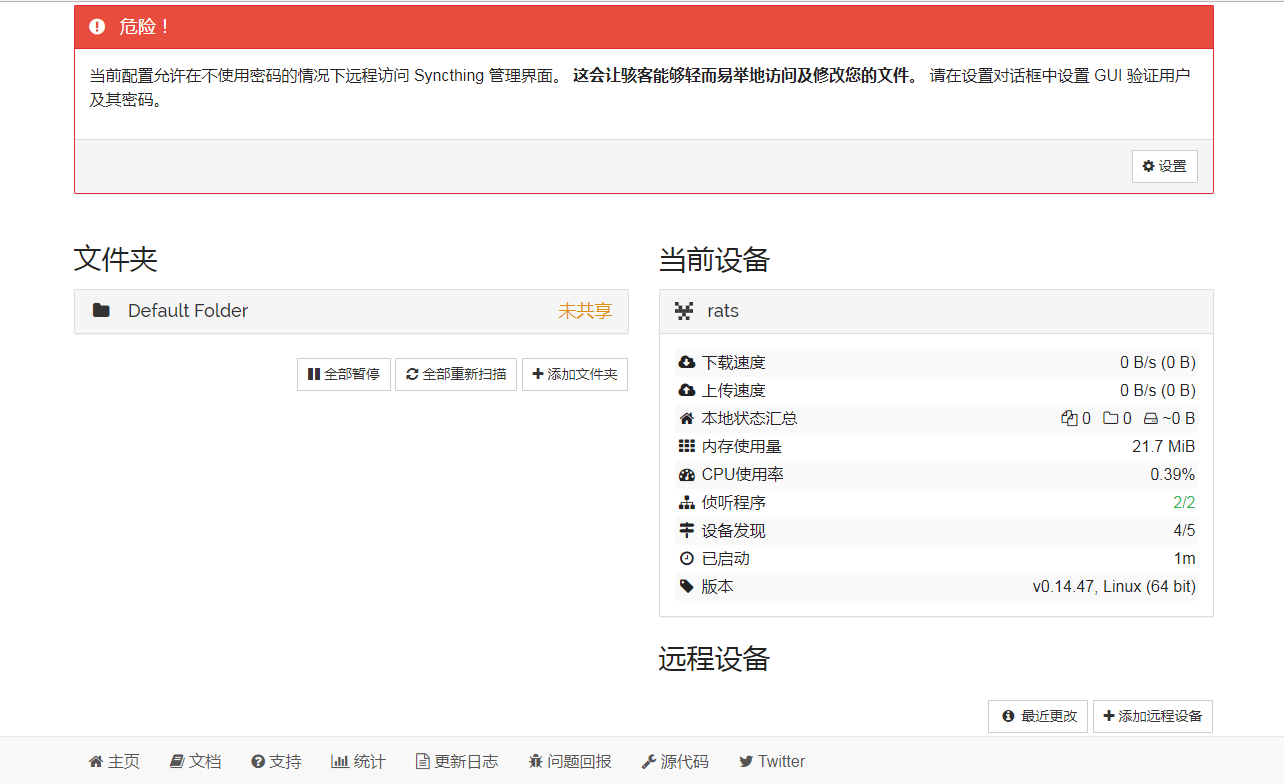Click the 内存使用量 grid icon
Viewport: 1284px width, 784px height.
point(686,446)
